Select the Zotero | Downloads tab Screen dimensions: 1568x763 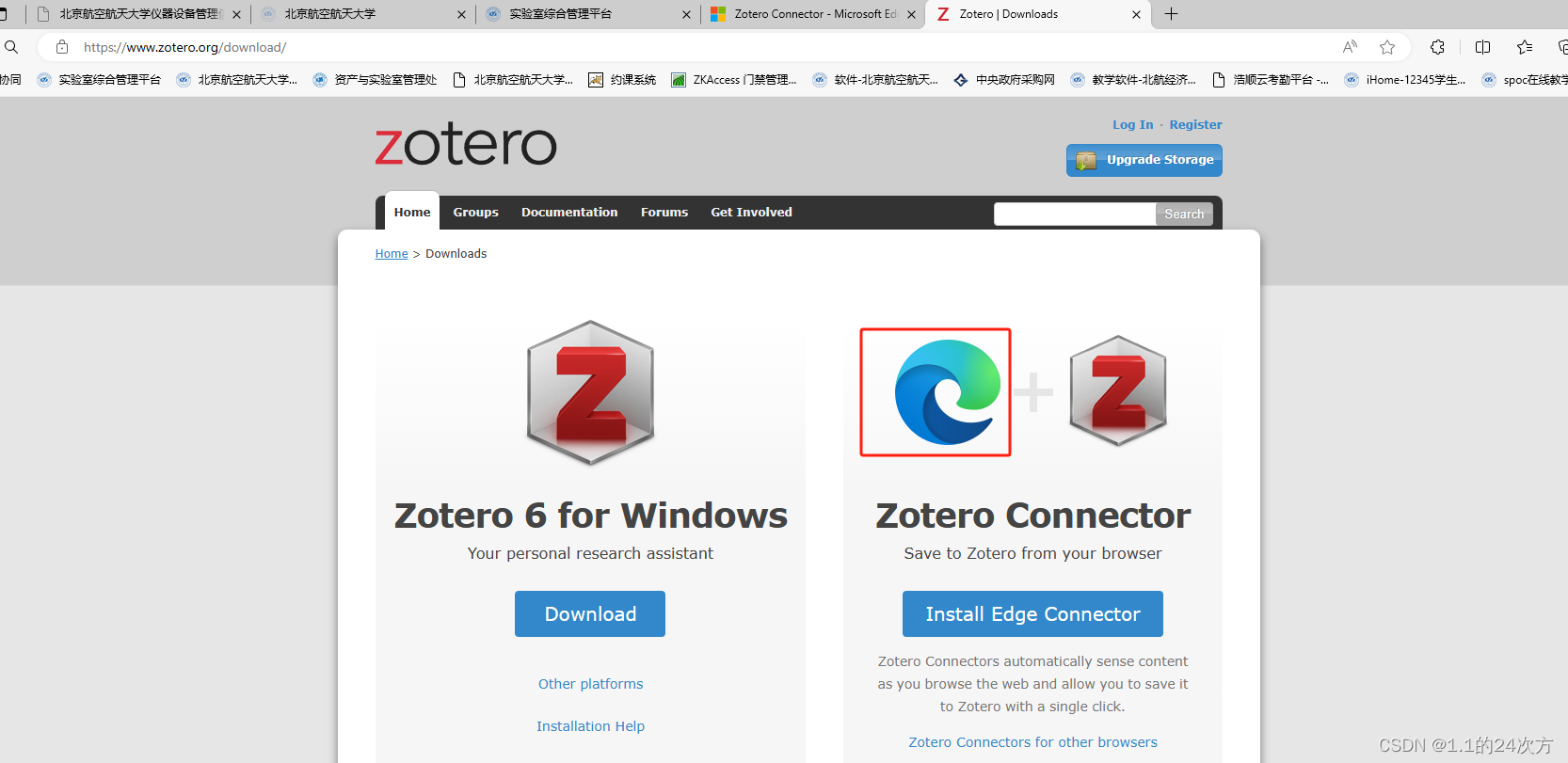click(x=1038, y=14)
